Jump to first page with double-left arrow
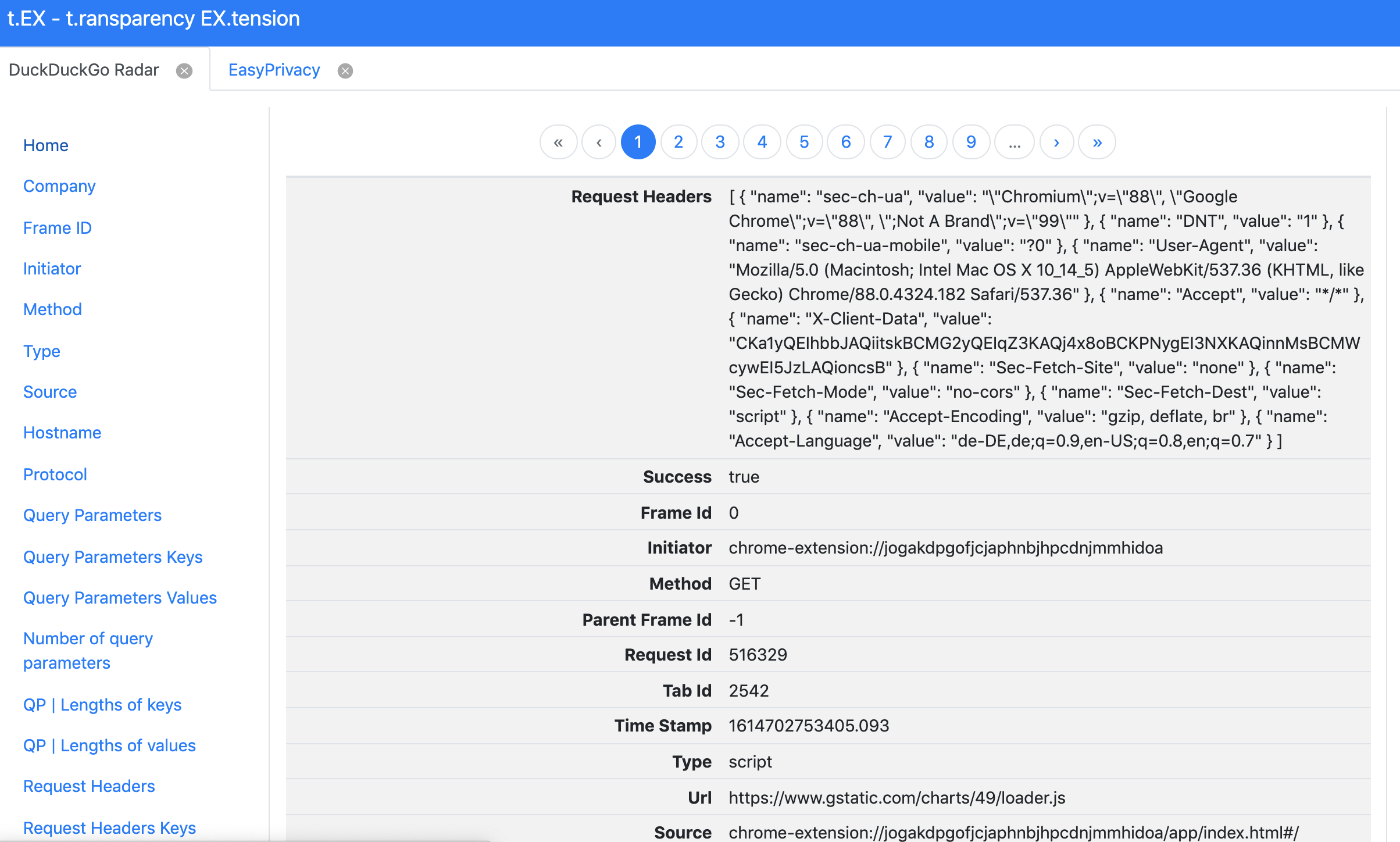This screenshot has width=1400, height=842. tap(558, 142)
